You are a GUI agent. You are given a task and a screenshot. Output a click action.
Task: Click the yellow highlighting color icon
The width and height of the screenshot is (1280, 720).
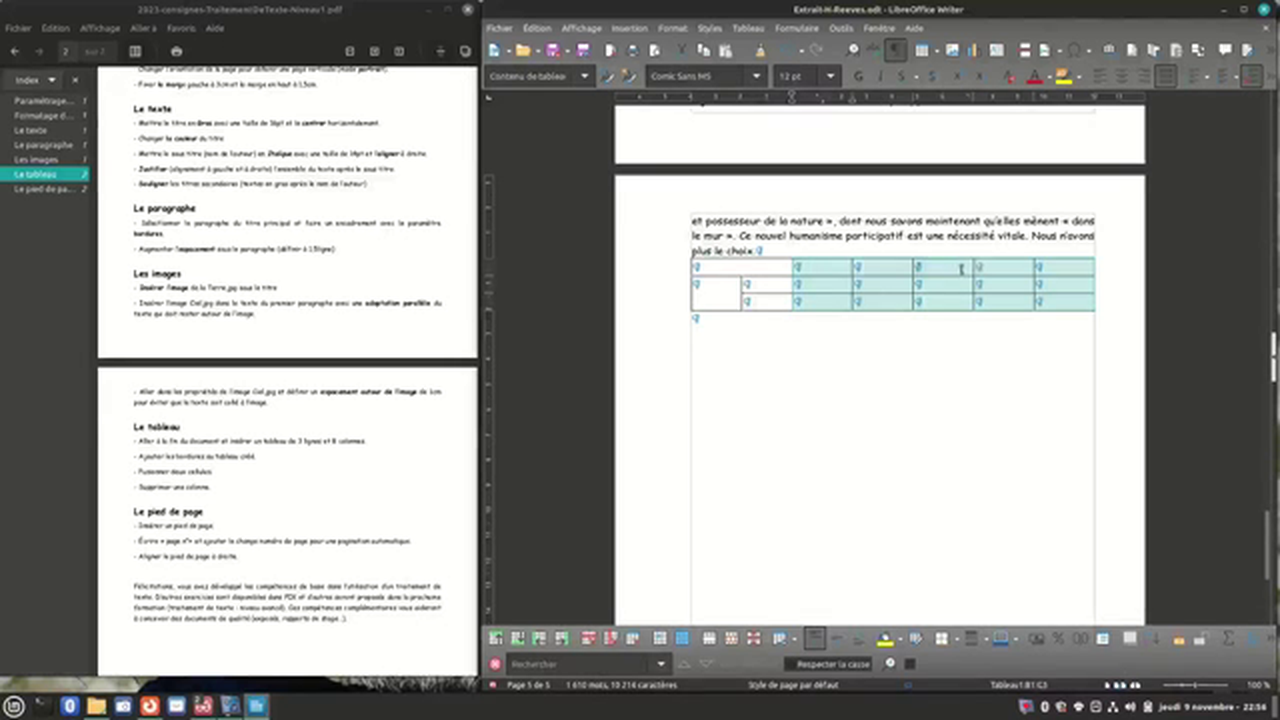pos(1062,76)
